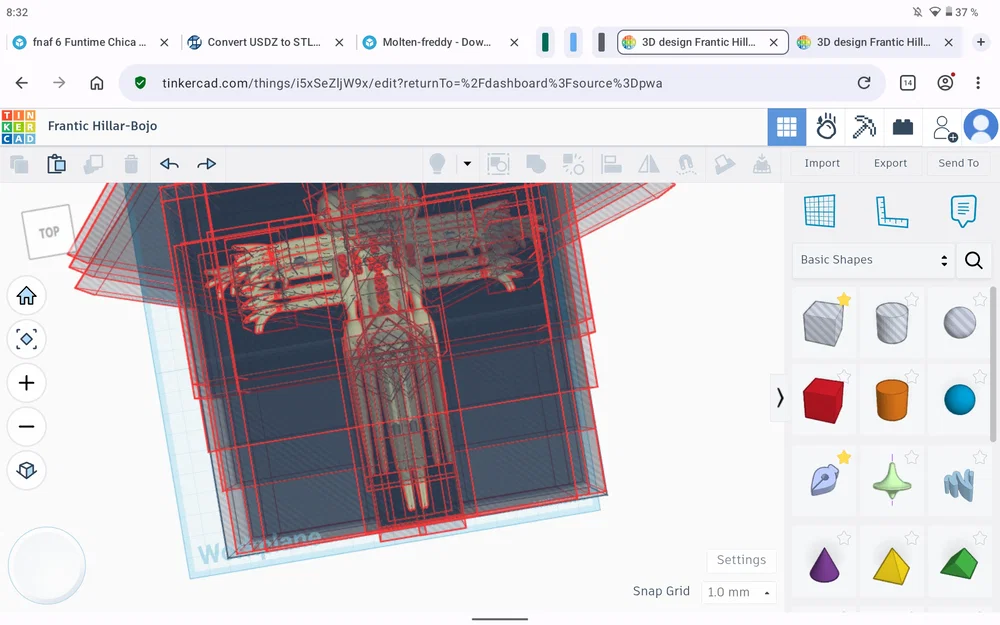Open the visibility dropdown arrow beside lightbulb

(467, 164)
